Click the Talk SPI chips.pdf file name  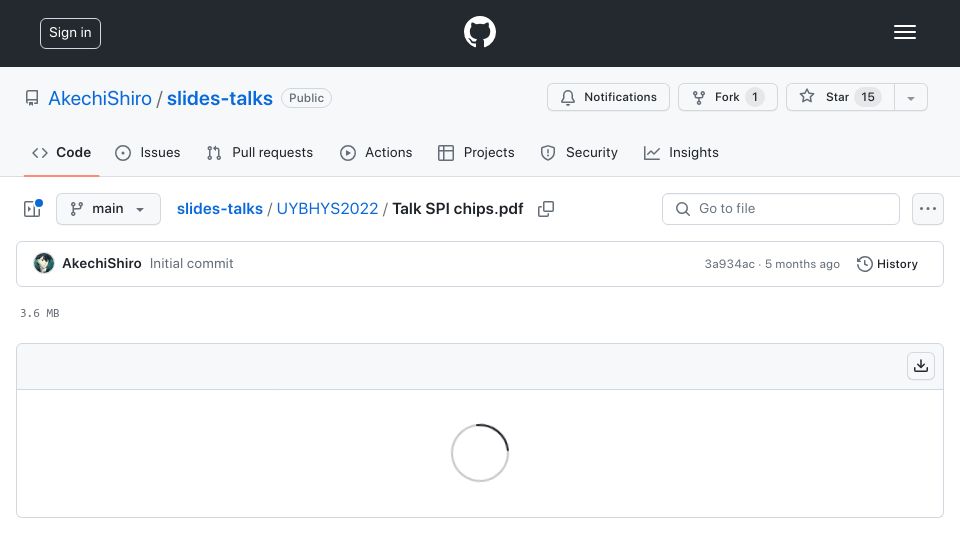tap(458, 209)
